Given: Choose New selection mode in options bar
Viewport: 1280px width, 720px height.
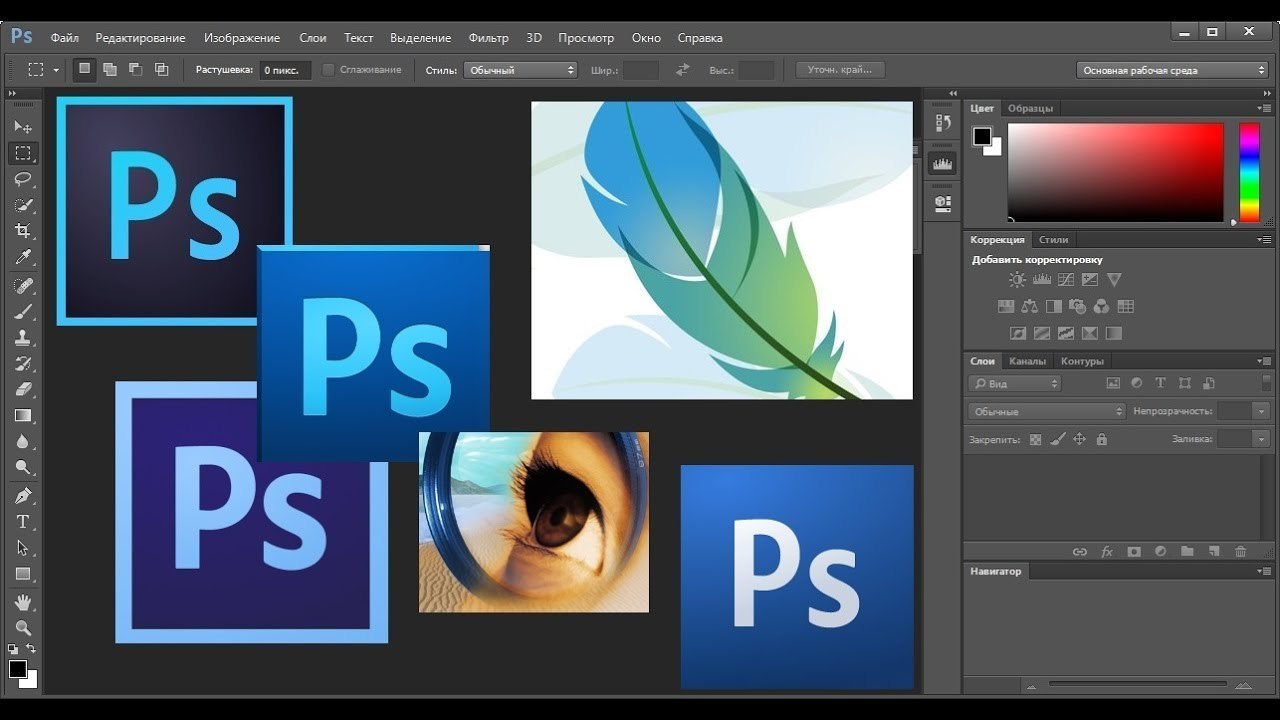Looking at the screenshot, I should tap(84, 69).
